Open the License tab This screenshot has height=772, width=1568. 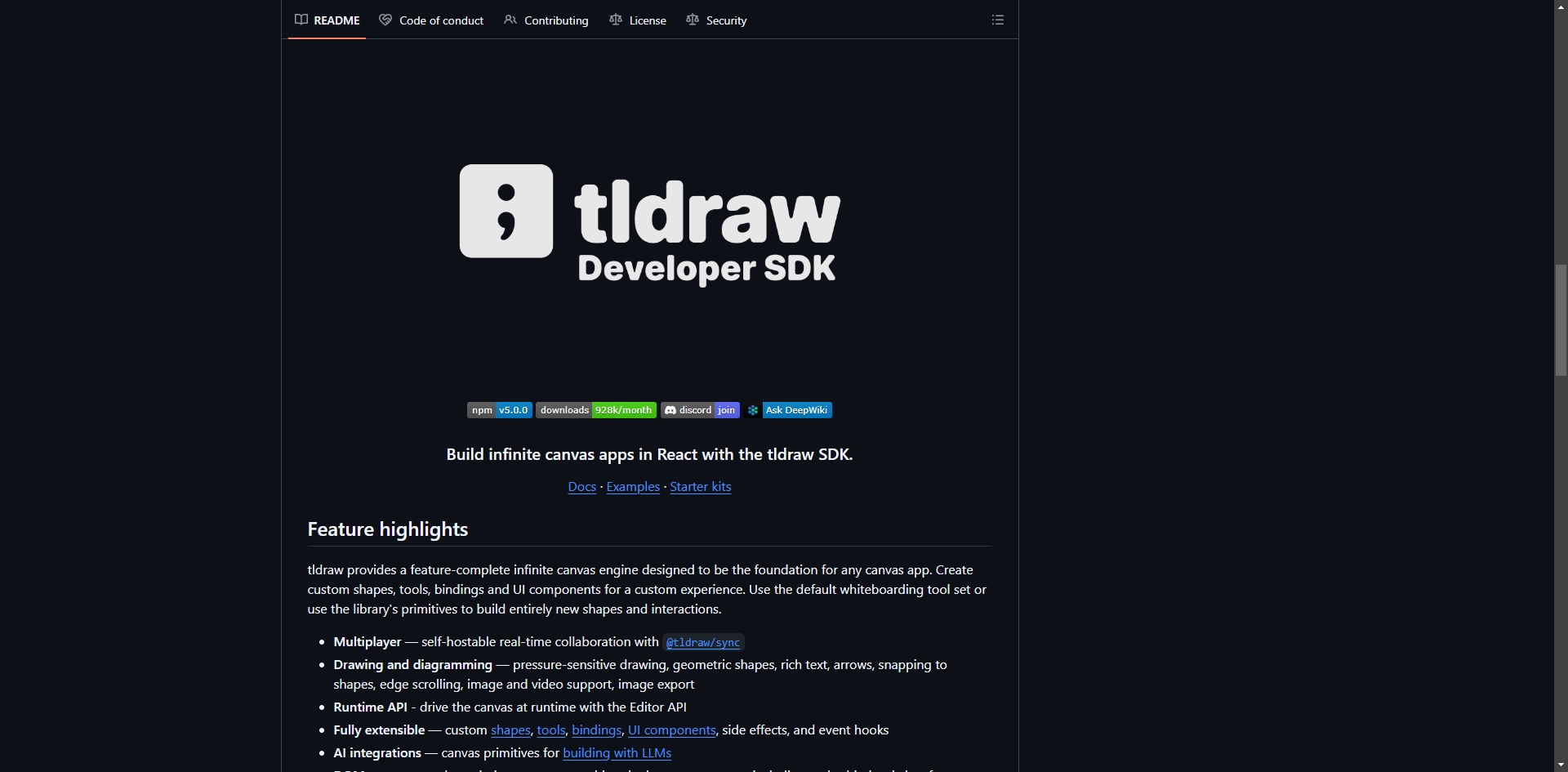638,20
